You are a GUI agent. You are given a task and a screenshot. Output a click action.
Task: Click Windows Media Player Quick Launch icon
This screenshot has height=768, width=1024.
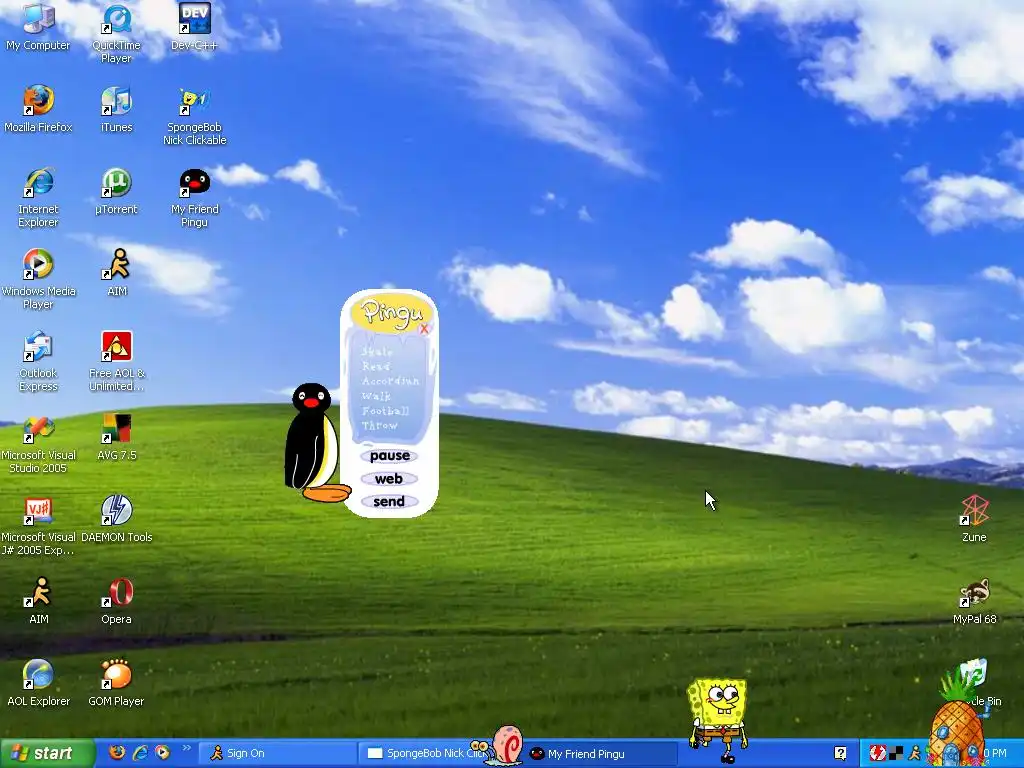tap(162, 752)
